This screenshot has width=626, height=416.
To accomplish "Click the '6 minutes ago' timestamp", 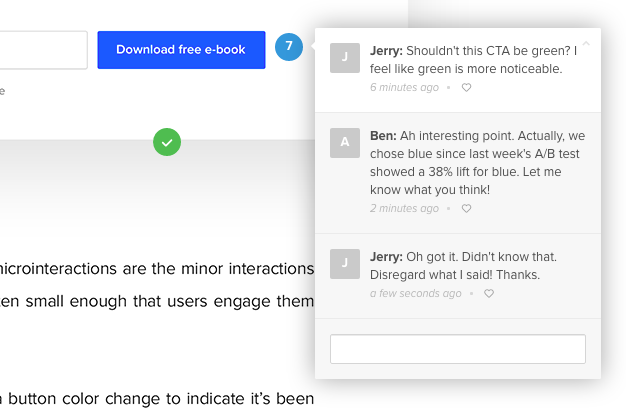I will click(x=404, y=87).
